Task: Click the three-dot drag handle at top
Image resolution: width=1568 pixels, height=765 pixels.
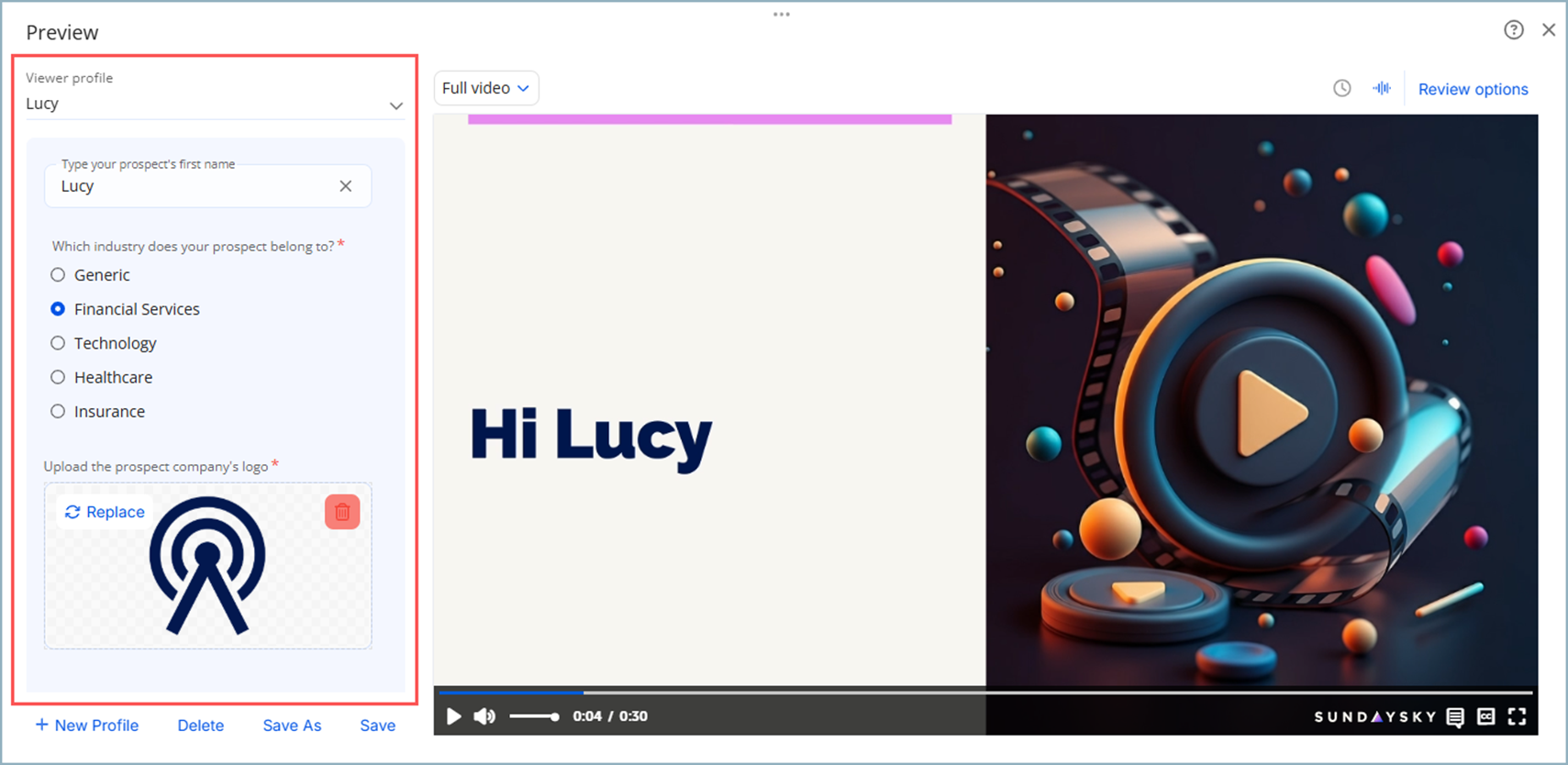Action: (x=782, y=14)
